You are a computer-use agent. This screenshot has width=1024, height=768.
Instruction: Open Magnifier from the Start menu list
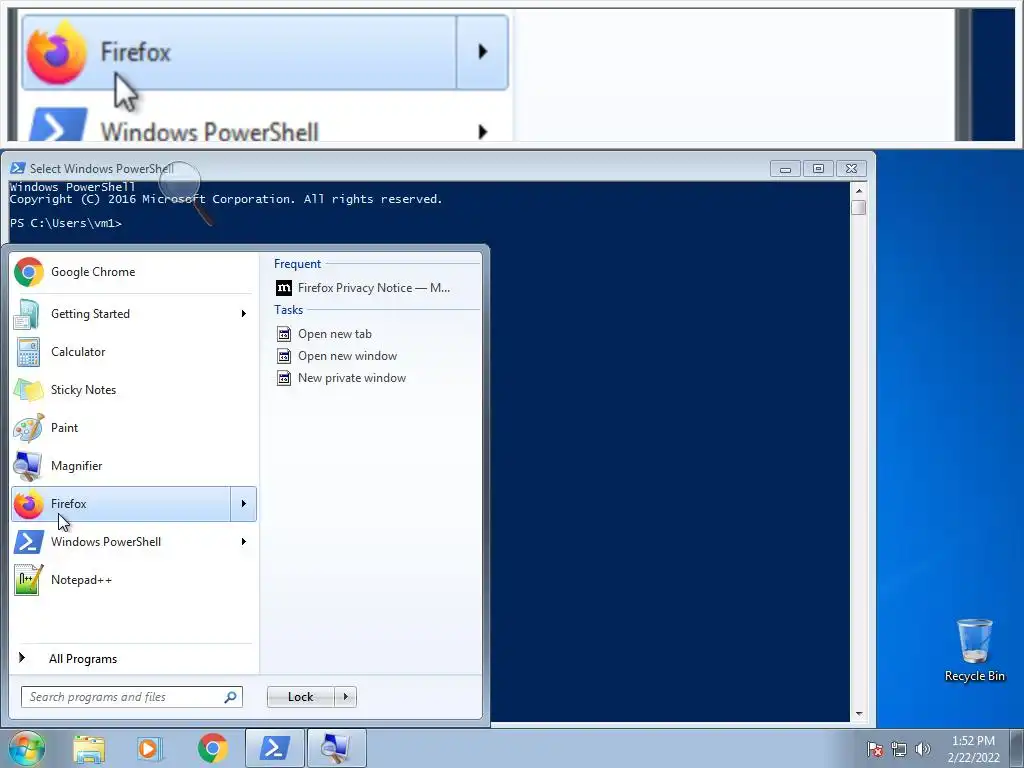coord(133,466)
